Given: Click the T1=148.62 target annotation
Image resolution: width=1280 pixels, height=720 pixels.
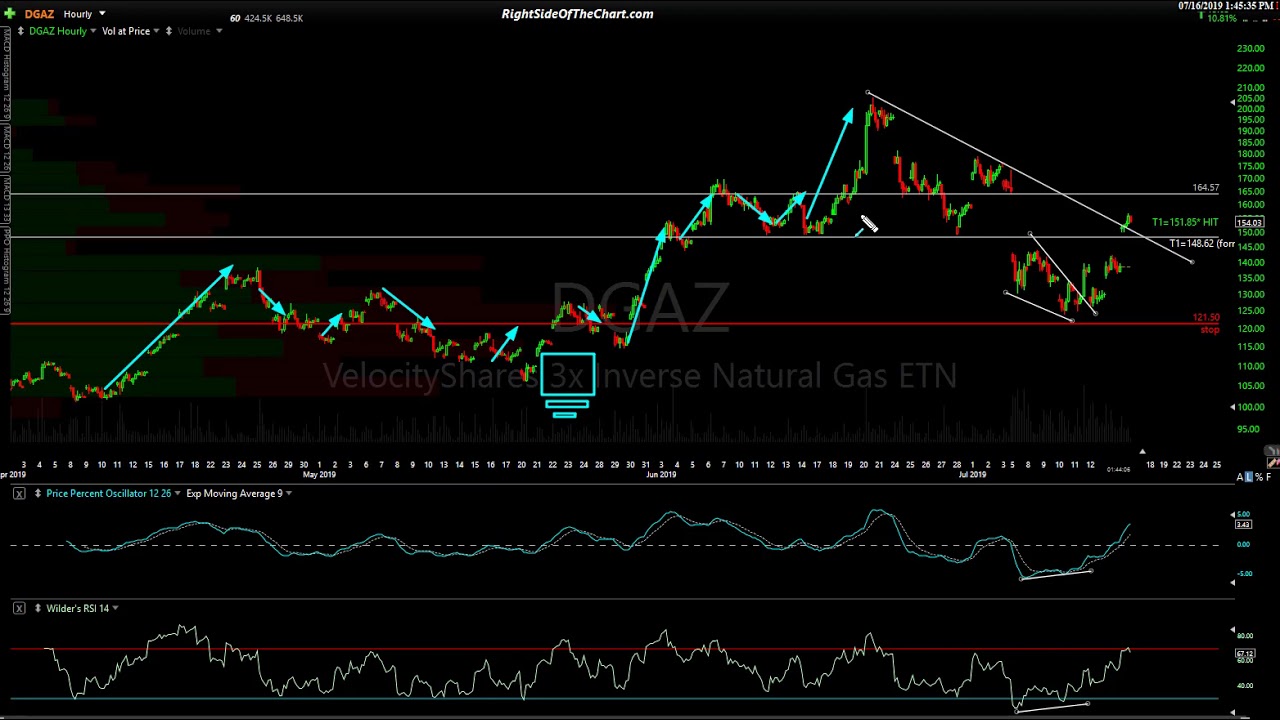Looking at the screenshot, I should click(1202, 244).
